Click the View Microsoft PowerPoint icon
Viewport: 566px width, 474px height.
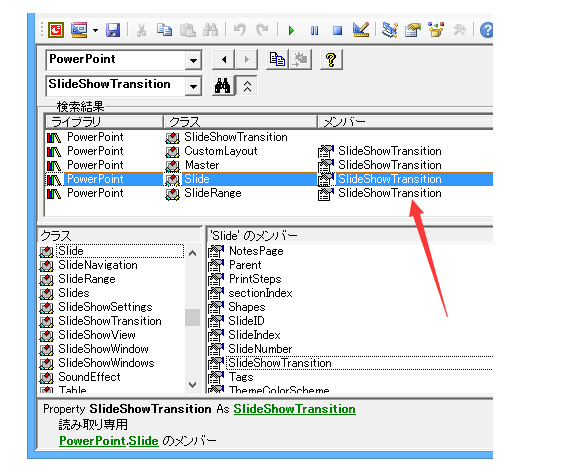click(56, 30)
